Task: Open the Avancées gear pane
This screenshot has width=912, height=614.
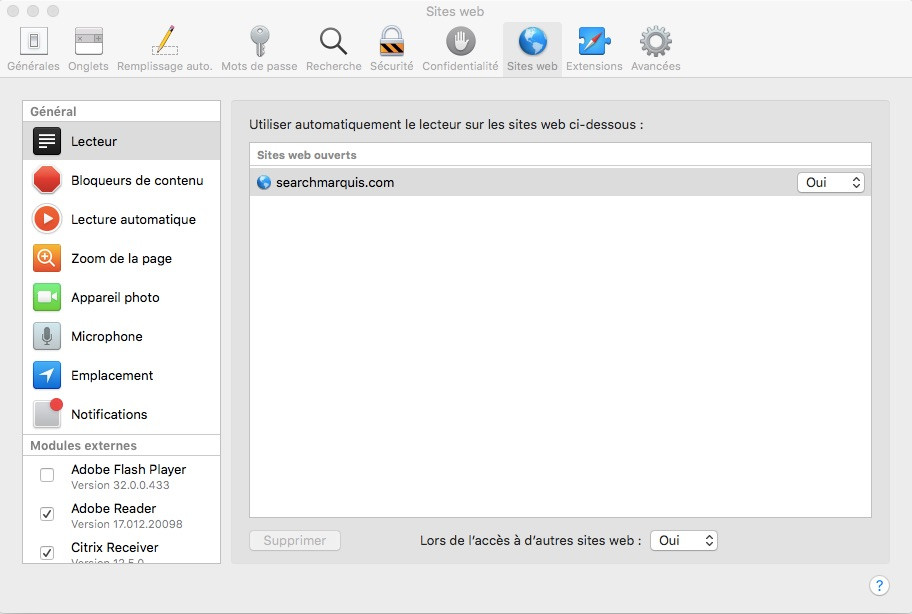Action: pyautogui.click(x=655, y=47)
